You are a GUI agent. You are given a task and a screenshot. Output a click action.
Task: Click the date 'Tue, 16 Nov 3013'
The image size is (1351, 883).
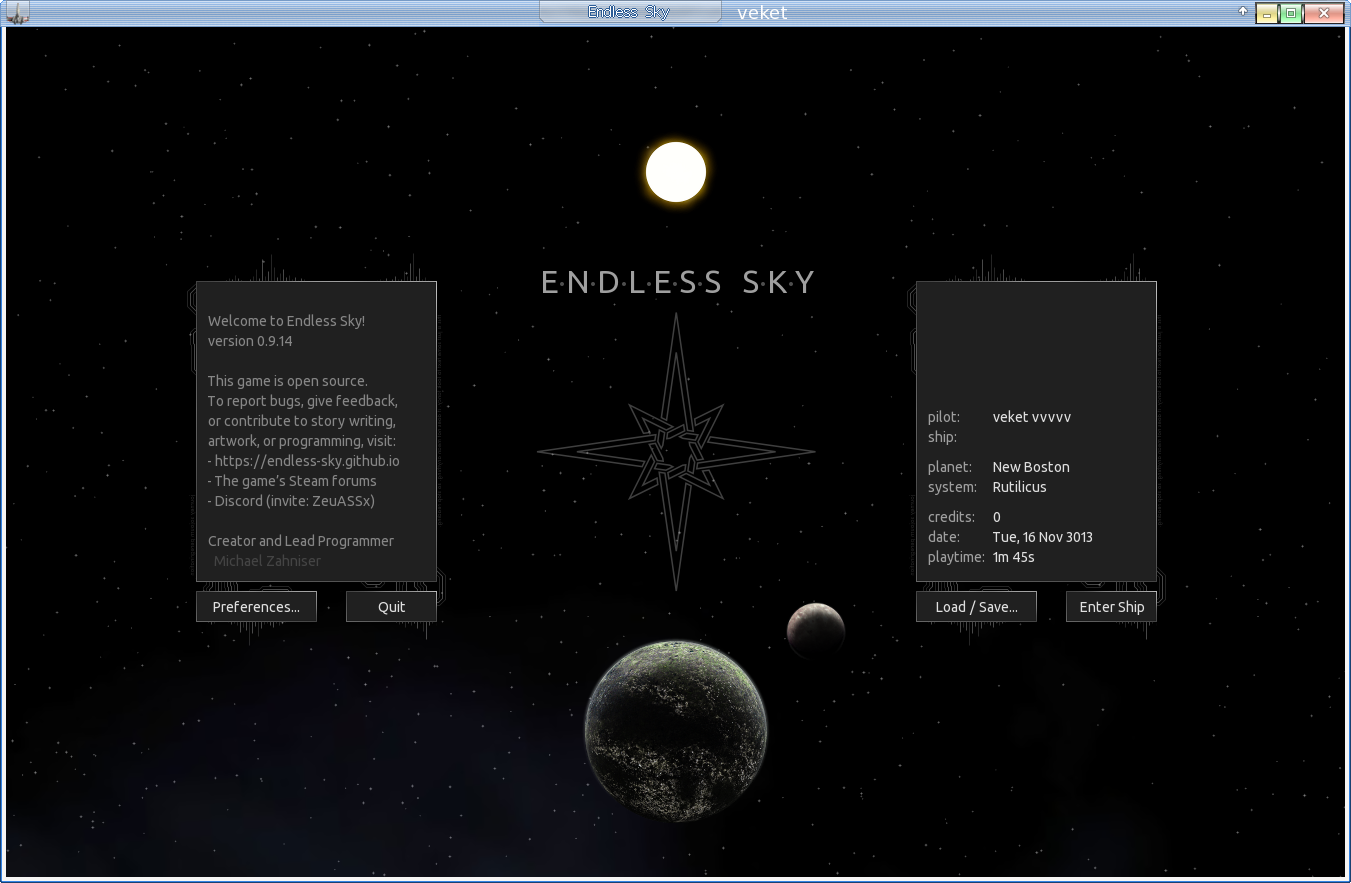(x=1042, y=537)
